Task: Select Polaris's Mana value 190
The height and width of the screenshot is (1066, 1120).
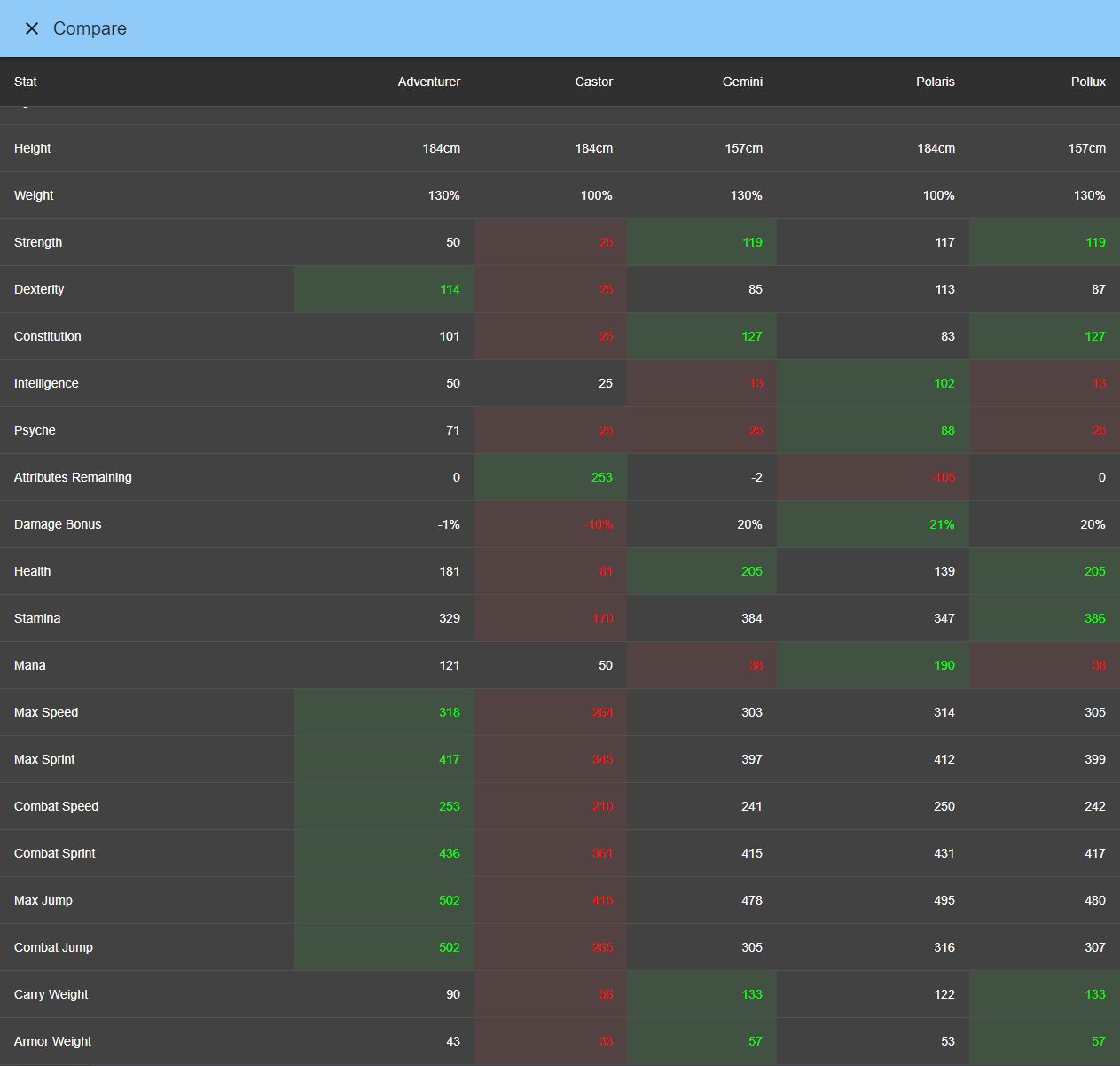Action: pyautogui.click(x=944, y=665)
